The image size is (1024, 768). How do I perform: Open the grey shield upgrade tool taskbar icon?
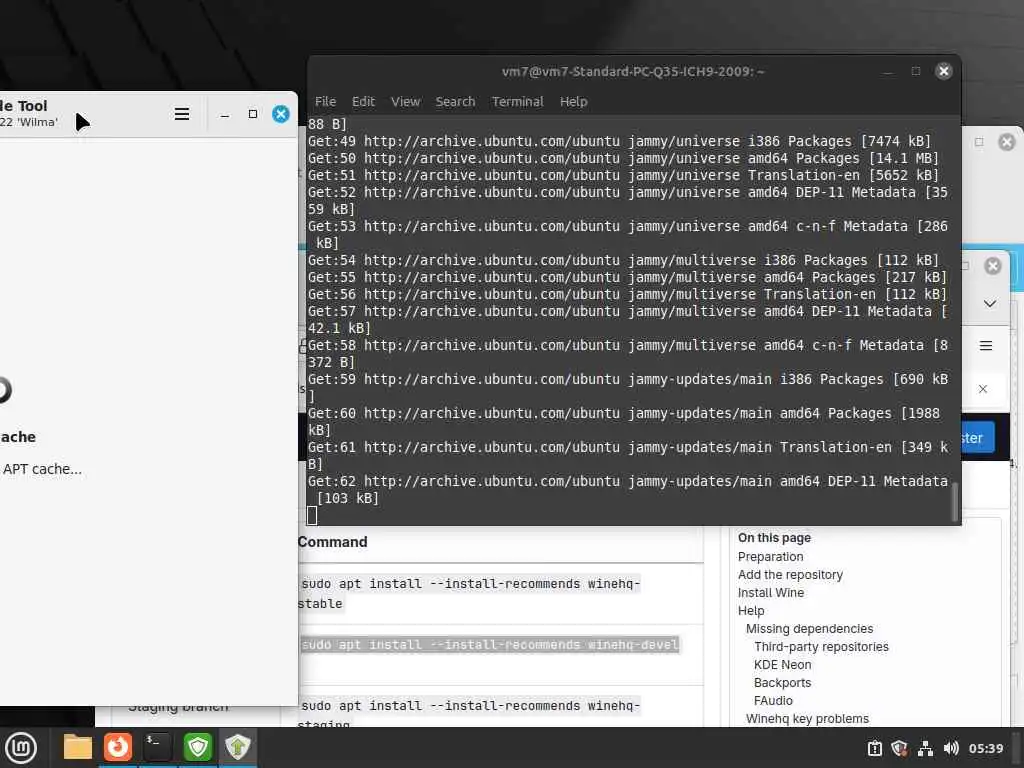click(x=238, y=747)
